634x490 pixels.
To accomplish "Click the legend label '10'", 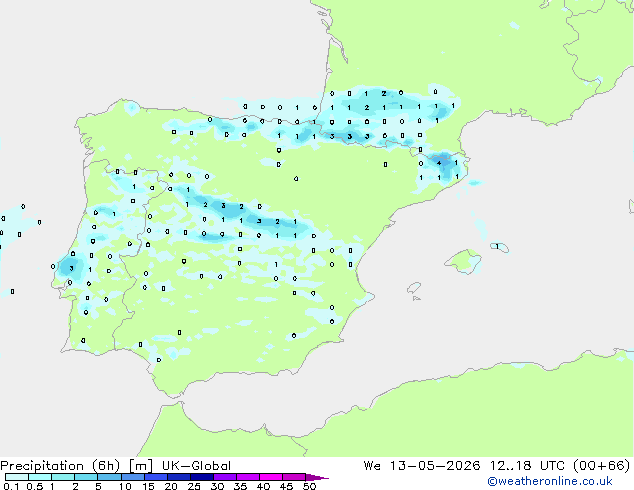I will tap(125, 486).
